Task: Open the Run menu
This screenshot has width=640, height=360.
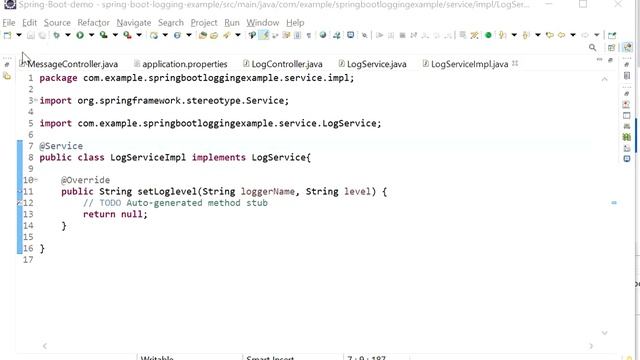Action: pos(232,23)
